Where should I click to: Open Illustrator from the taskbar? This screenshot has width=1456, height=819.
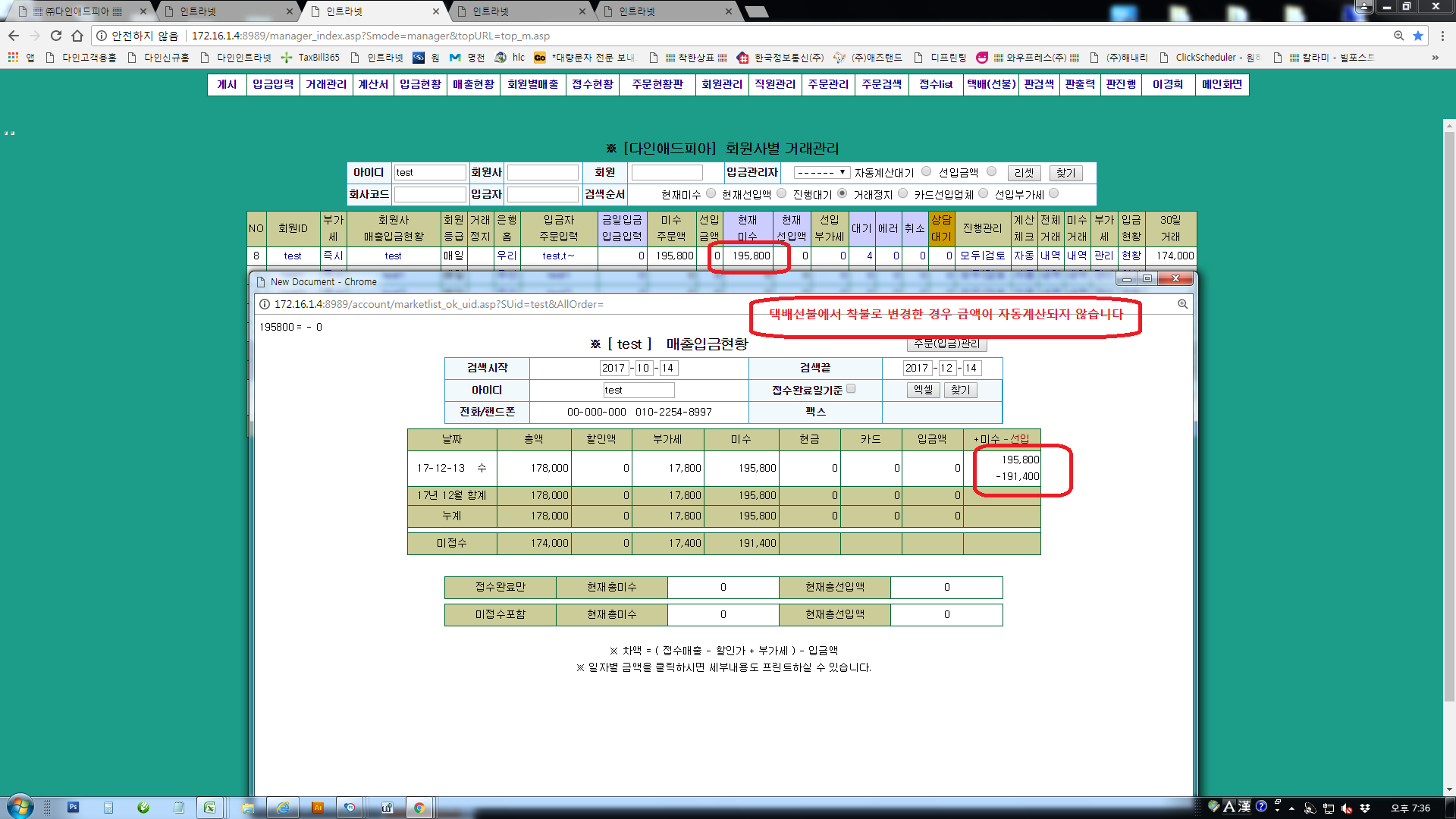318,808
